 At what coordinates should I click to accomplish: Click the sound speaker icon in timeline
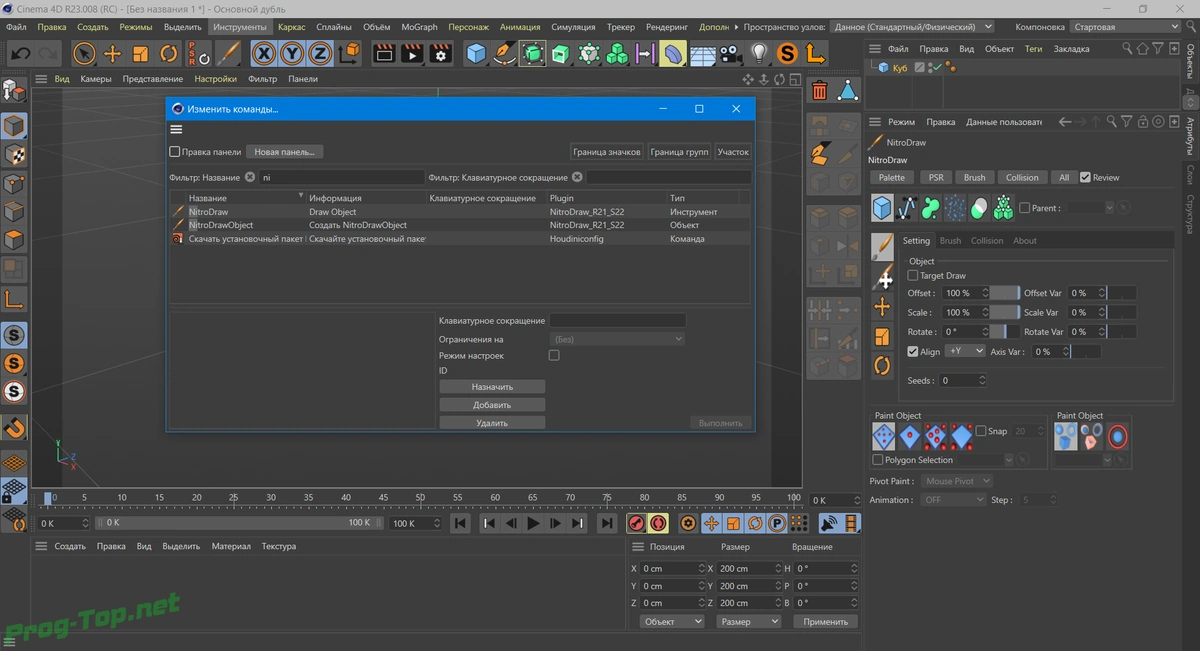(828, 523)
